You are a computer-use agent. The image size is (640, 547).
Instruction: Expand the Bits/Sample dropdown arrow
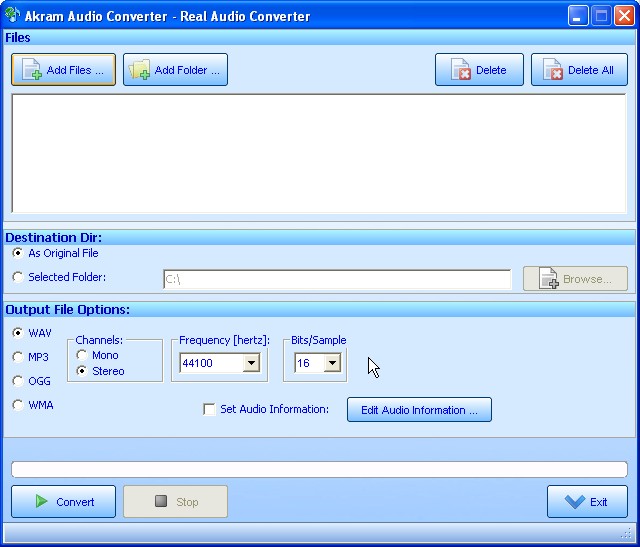click(x=332, y=363)
